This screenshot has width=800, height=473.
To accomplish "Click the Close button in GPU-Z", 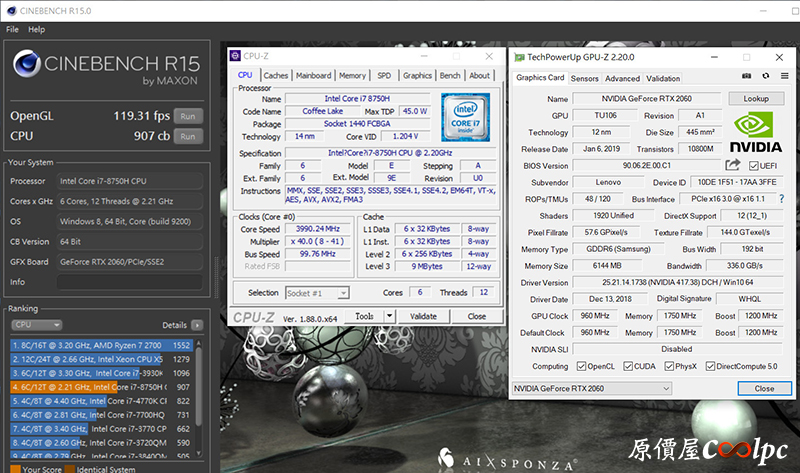I will (x=764, y=388).
